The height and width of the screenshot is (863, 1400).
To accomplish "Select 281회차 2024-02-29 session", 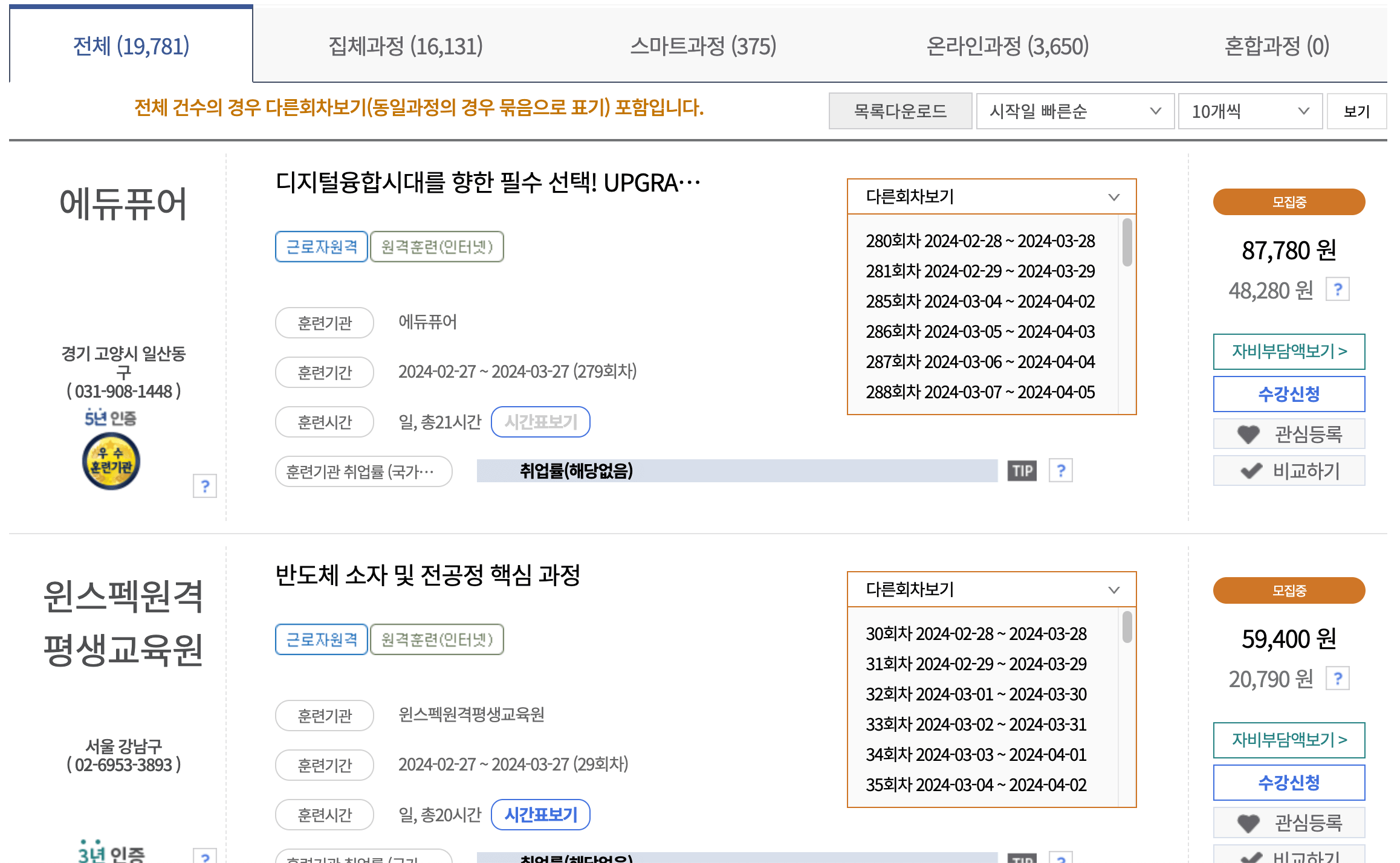I will (980, 271).
